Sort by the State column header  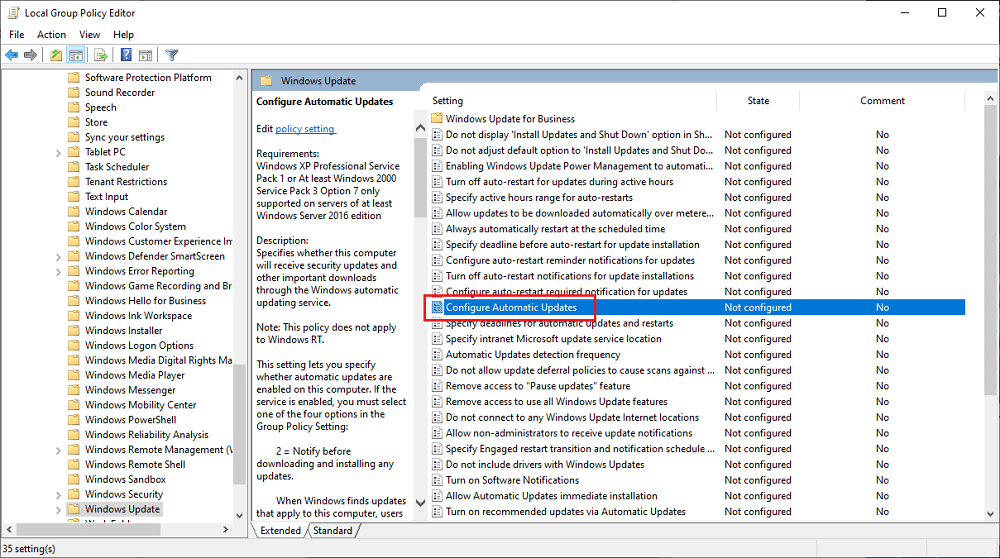tap(758, 101)
